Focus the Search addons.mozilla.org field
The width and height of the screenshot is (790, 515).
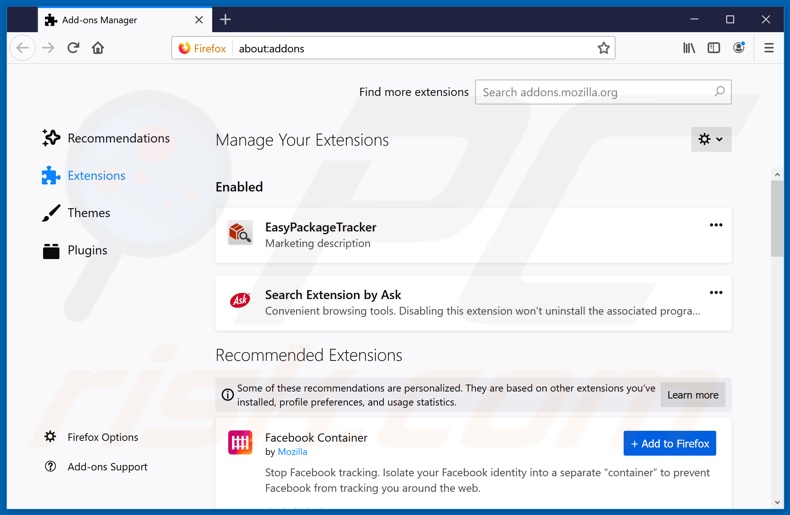[603, 92]
